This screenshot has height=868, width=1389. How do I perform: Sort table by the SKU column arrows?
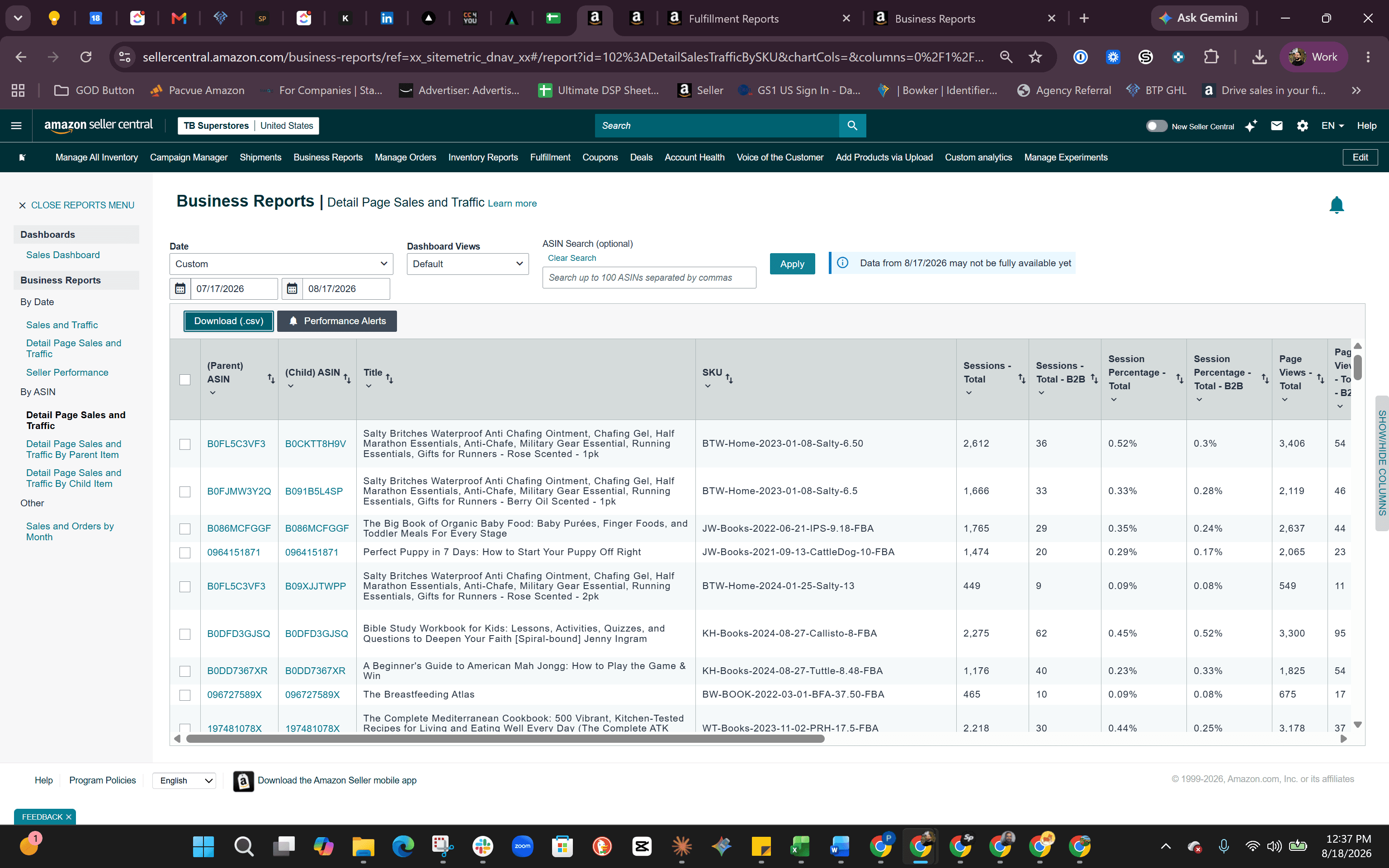click(x=729, y=379)
